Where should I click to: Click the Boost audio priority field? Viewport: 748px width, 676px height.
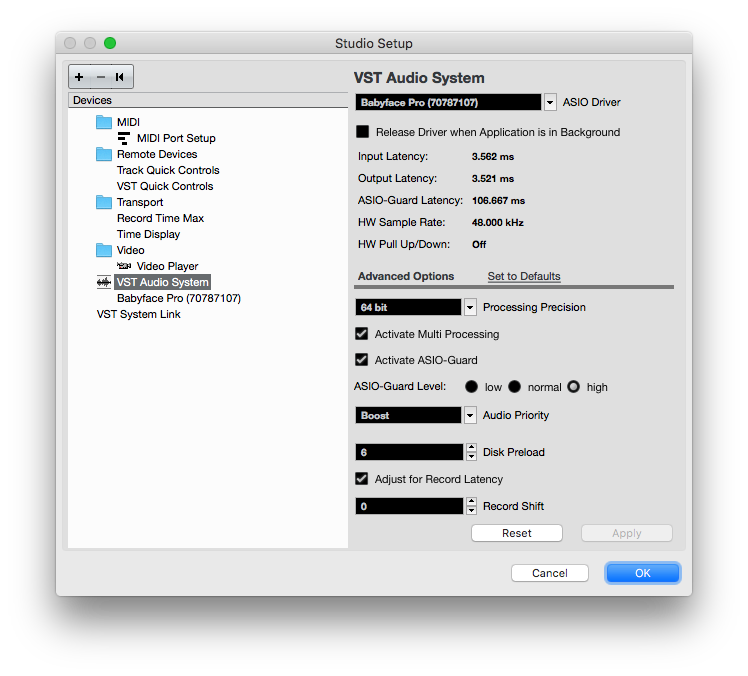tap(408, 415)
